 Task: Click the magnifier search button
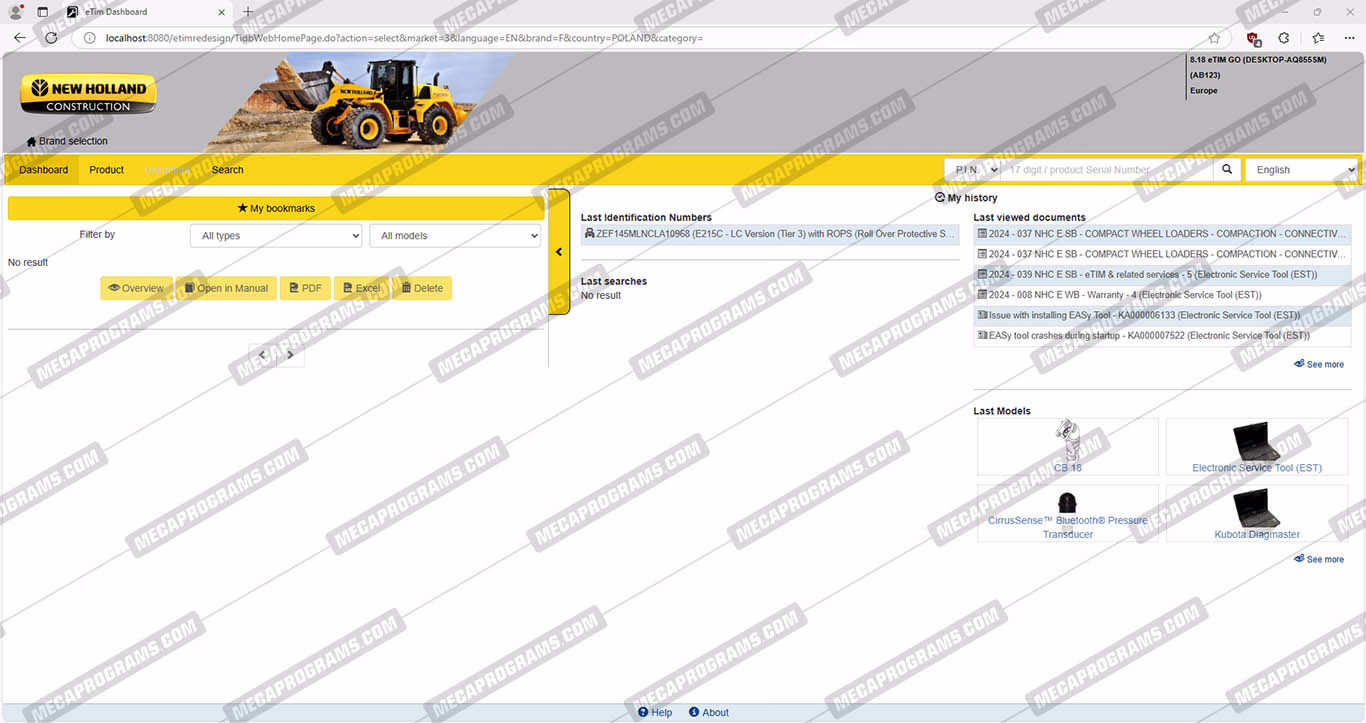pos(1228,170)
